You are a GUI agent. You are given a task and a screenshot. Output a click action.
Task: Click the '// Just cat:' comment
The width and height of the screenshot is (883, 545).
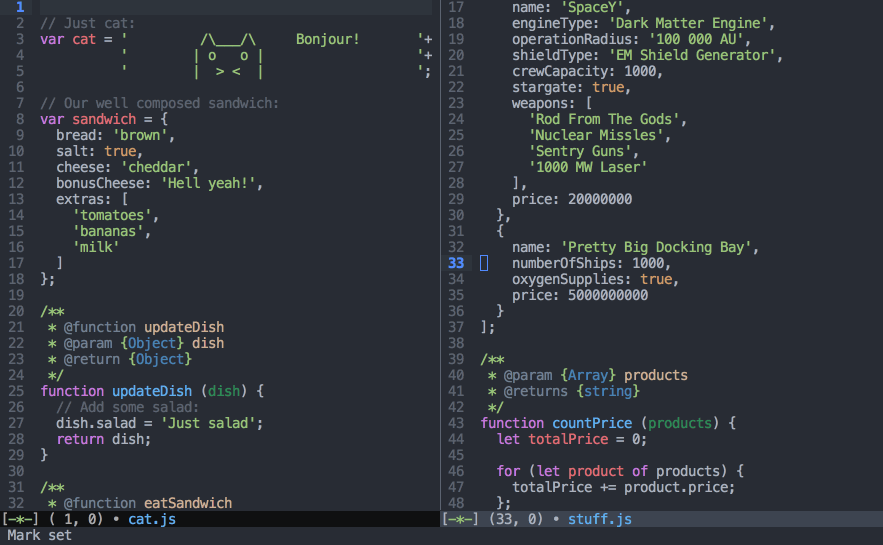(88, 24)
